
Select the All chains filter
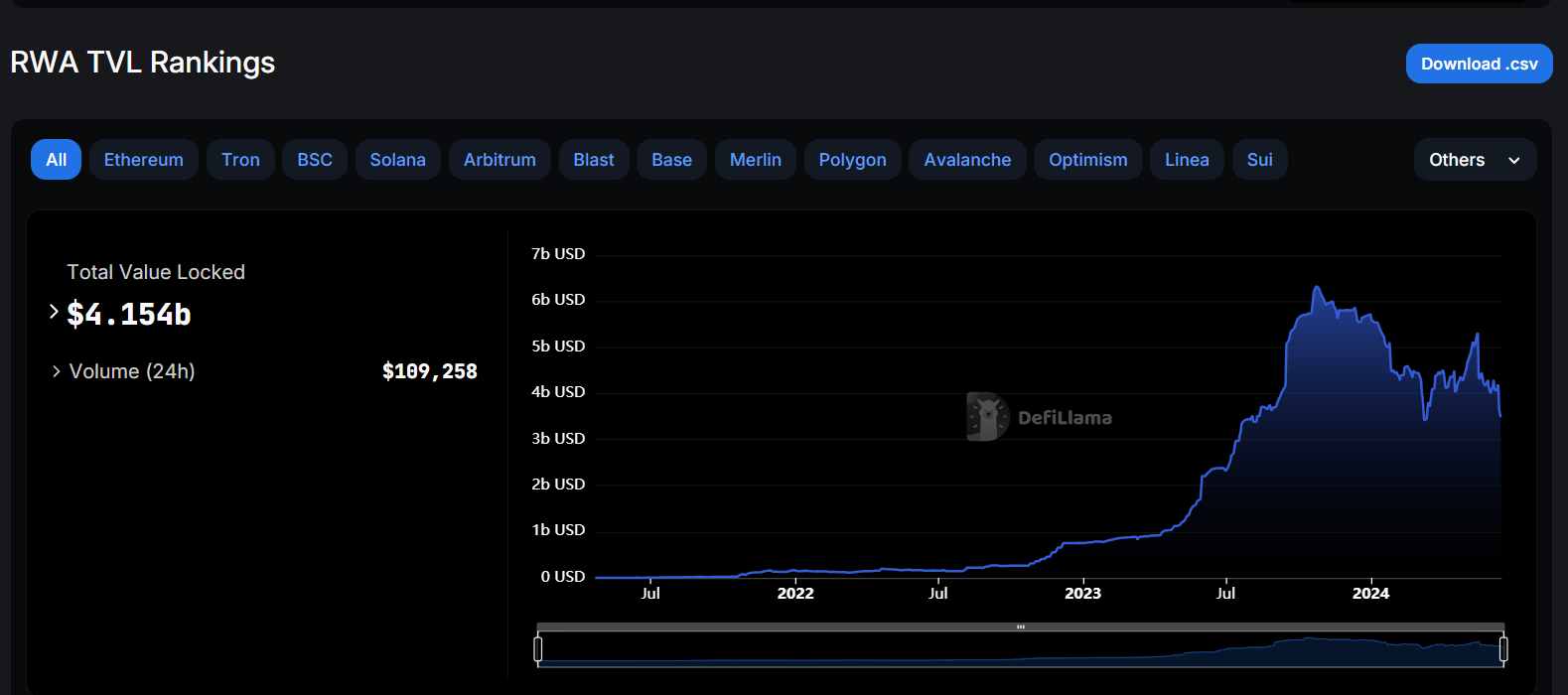tap(57, 160)
